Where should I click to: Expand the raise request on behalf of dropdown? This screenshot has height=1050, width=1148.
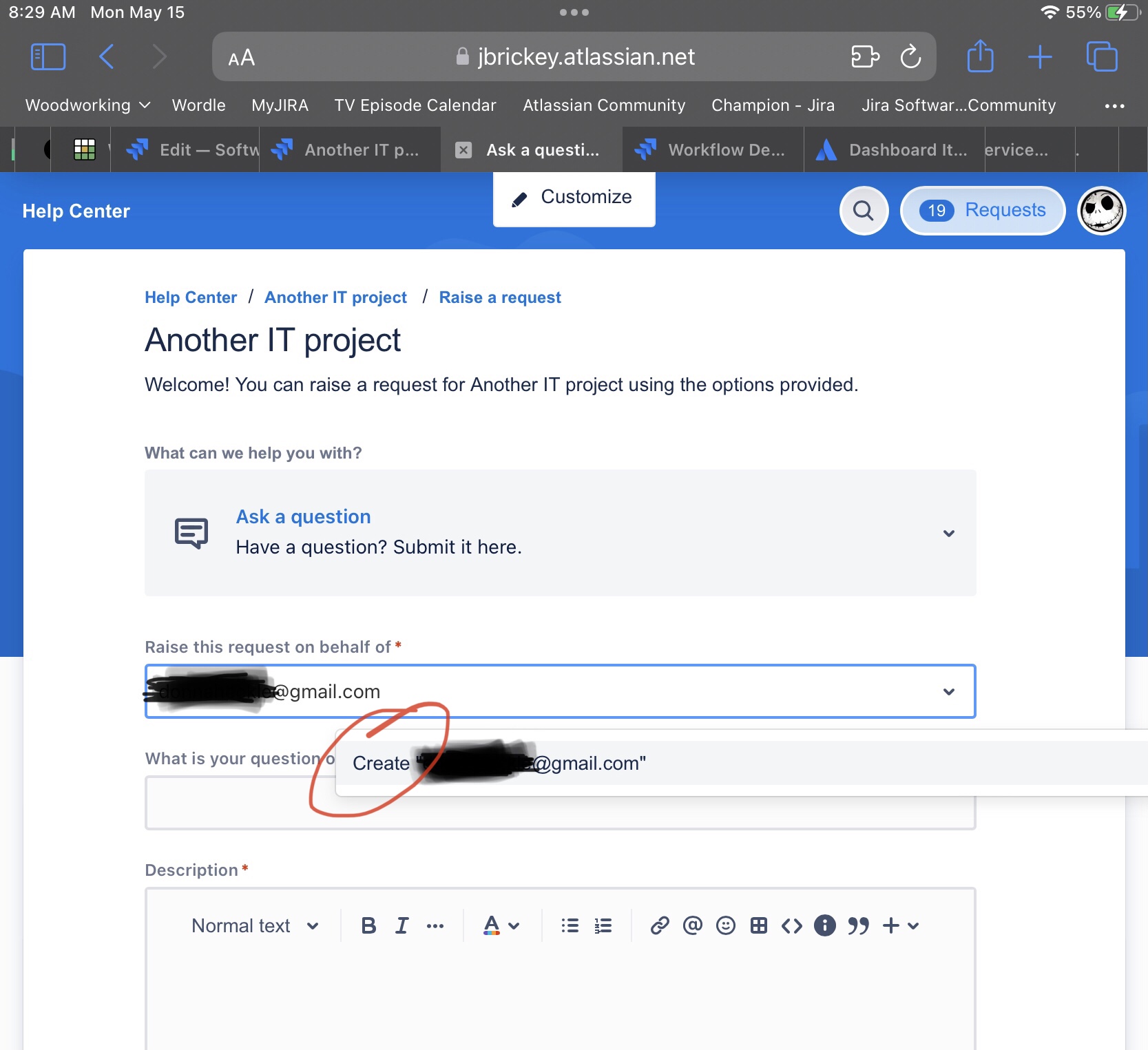pyautogui.click(x=950, y=691)
